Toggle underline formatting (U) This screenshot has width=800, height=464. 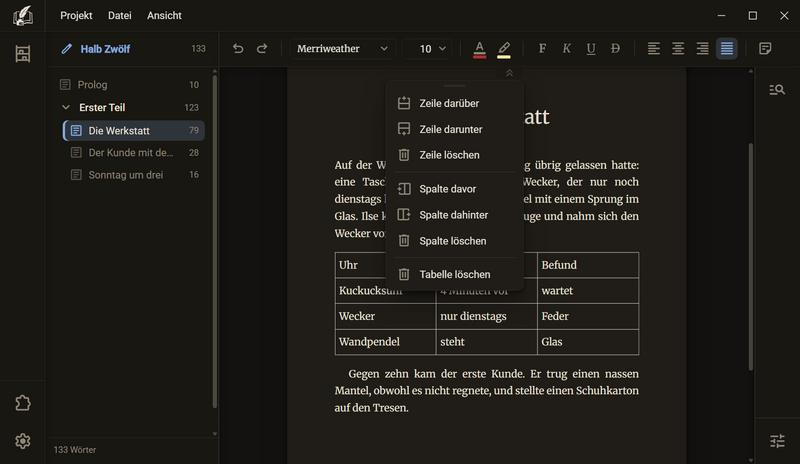pyautogui.click(x=591, y=48)
